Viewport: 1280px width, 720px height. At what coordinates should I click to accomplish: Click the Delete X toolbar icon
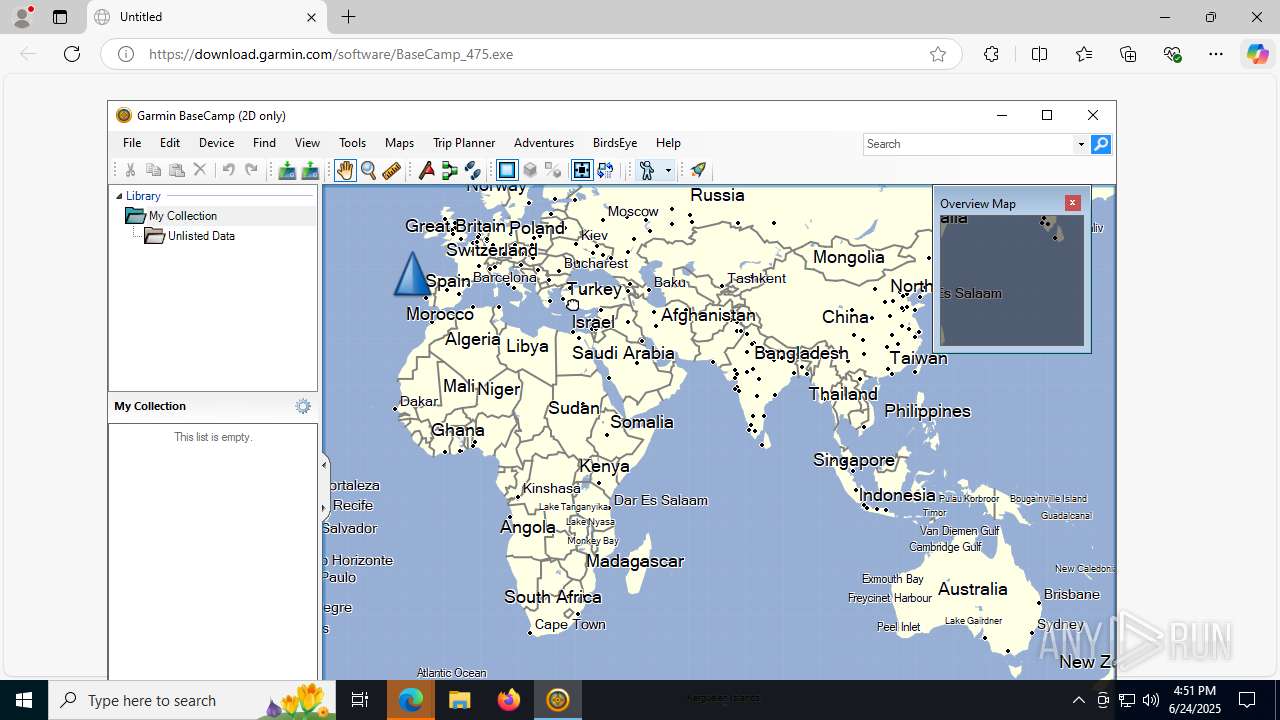(x=200, y=170)
